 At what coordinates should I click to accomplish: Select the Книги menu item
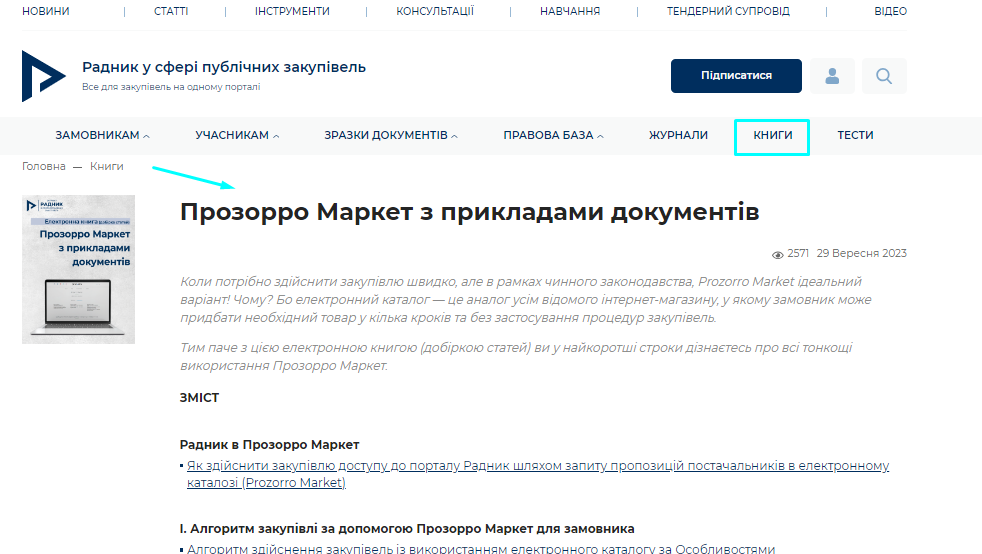(772, 136)
